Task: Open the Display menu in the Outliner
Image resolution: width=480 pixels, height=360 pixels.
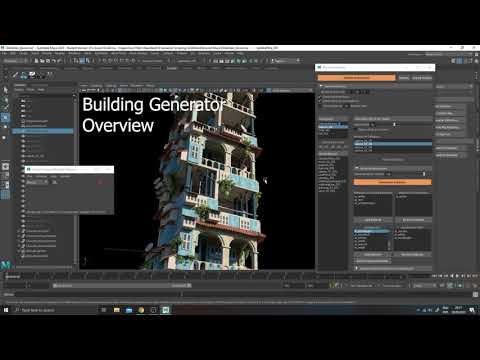Action: click(19, 90)
